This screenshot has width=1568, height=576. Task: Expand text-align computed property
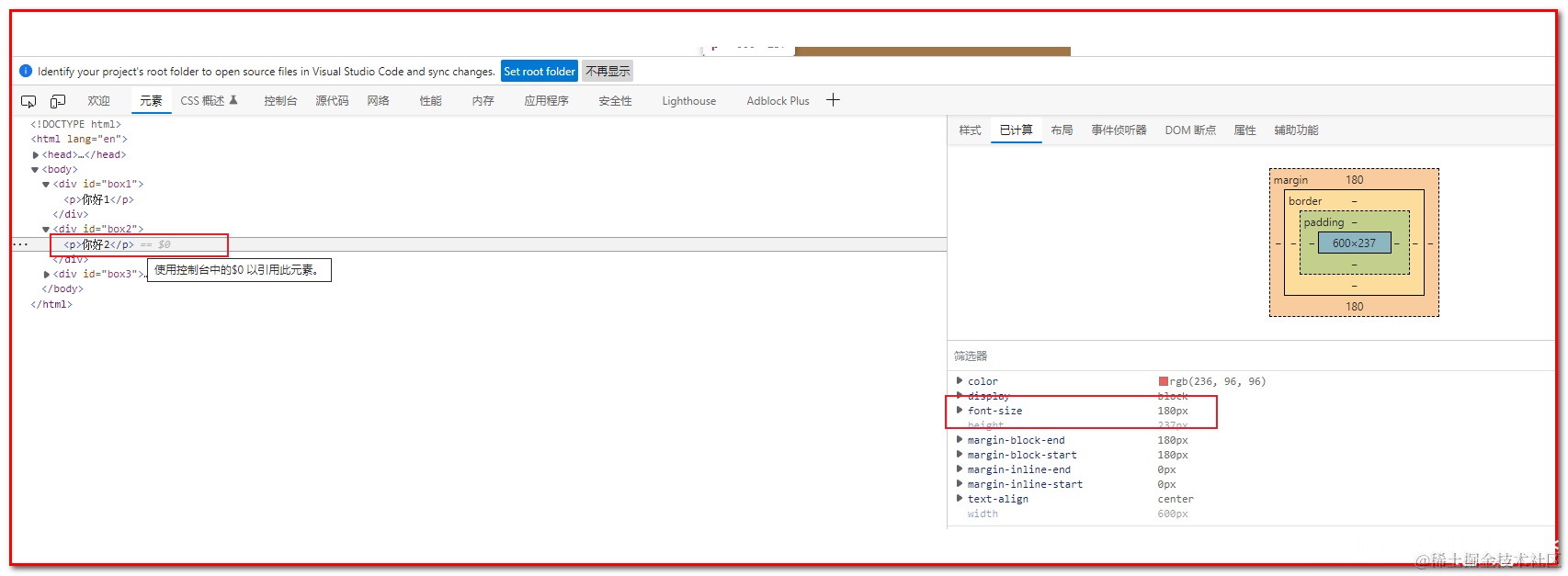coord(960,498)
